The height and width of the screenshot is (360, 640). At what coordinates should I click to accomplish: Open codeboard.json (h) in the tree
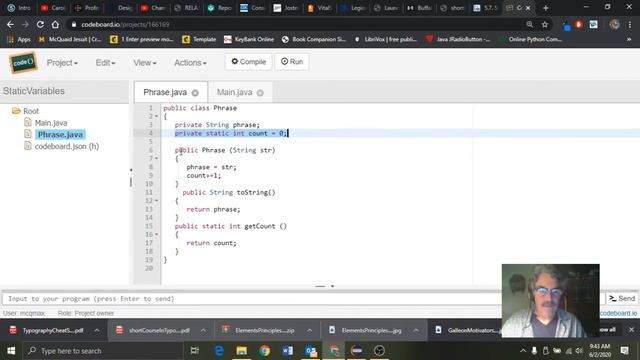[67, 147]
